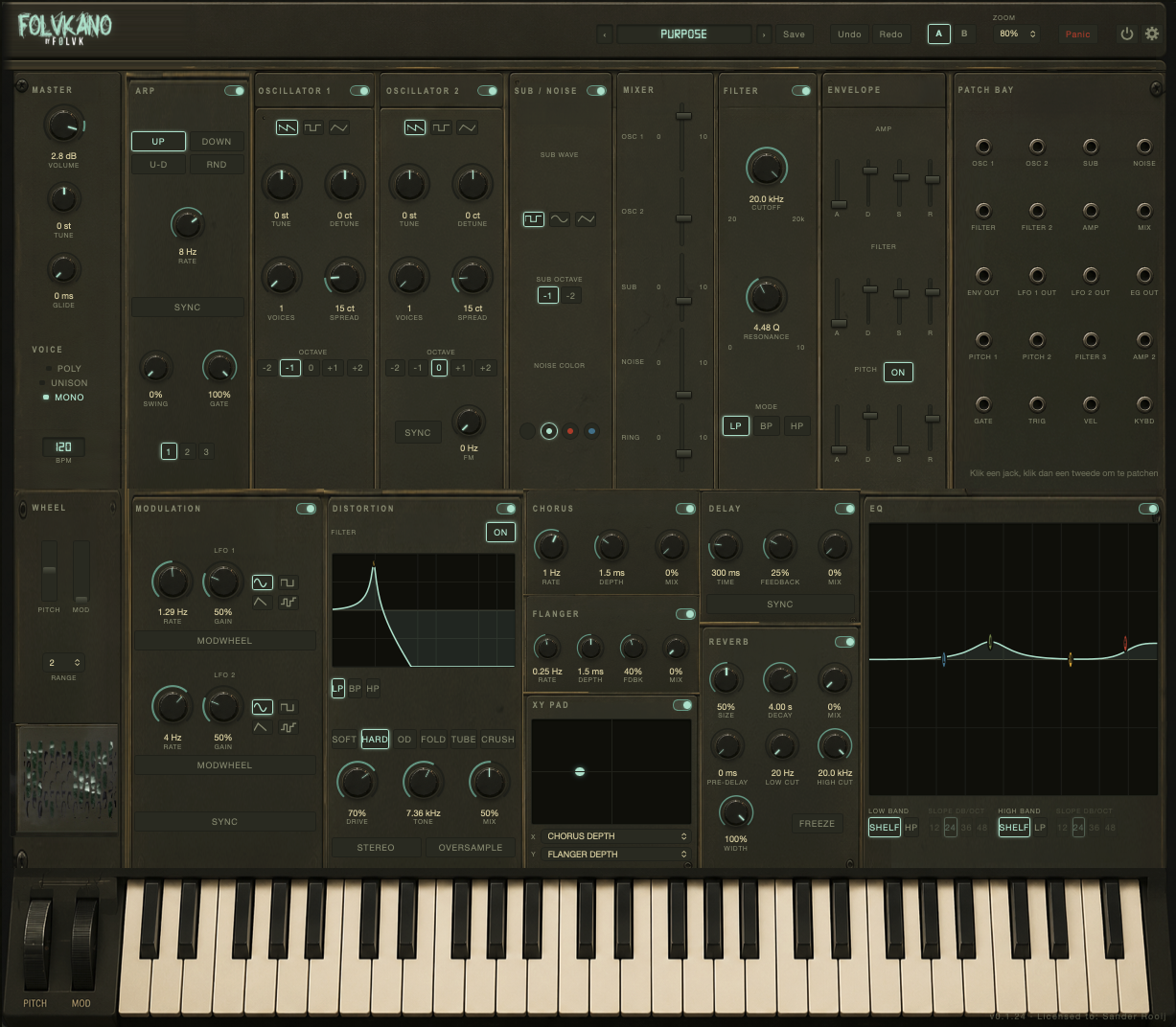Click the PITCH 1 patch jack
The width and height of the screenshot is (1176, 1027).
[983, 340]
